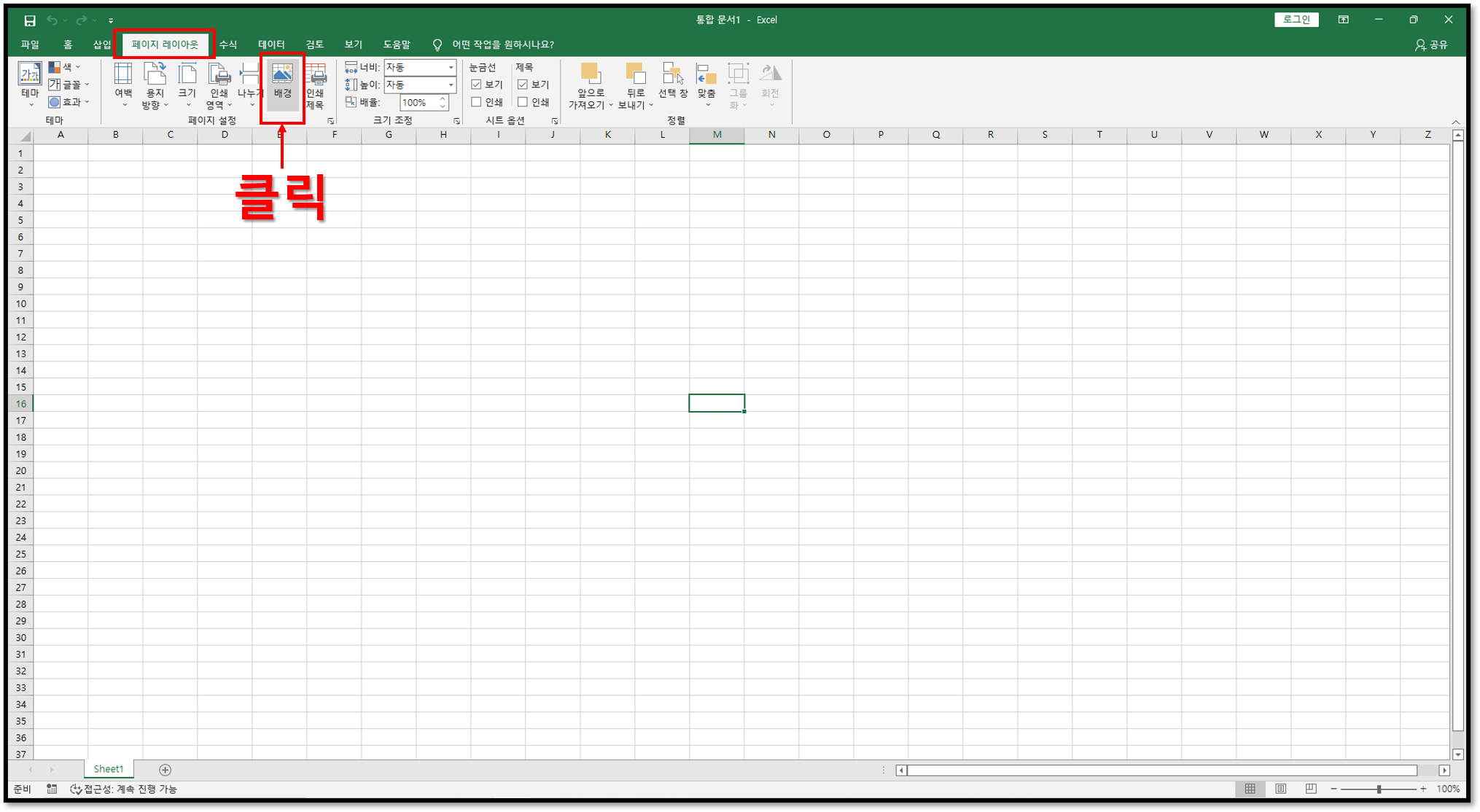The width and height of the screenshot is (1480, 812).
Task: Select the Sheet1 tab
Action: click(108, 769)
